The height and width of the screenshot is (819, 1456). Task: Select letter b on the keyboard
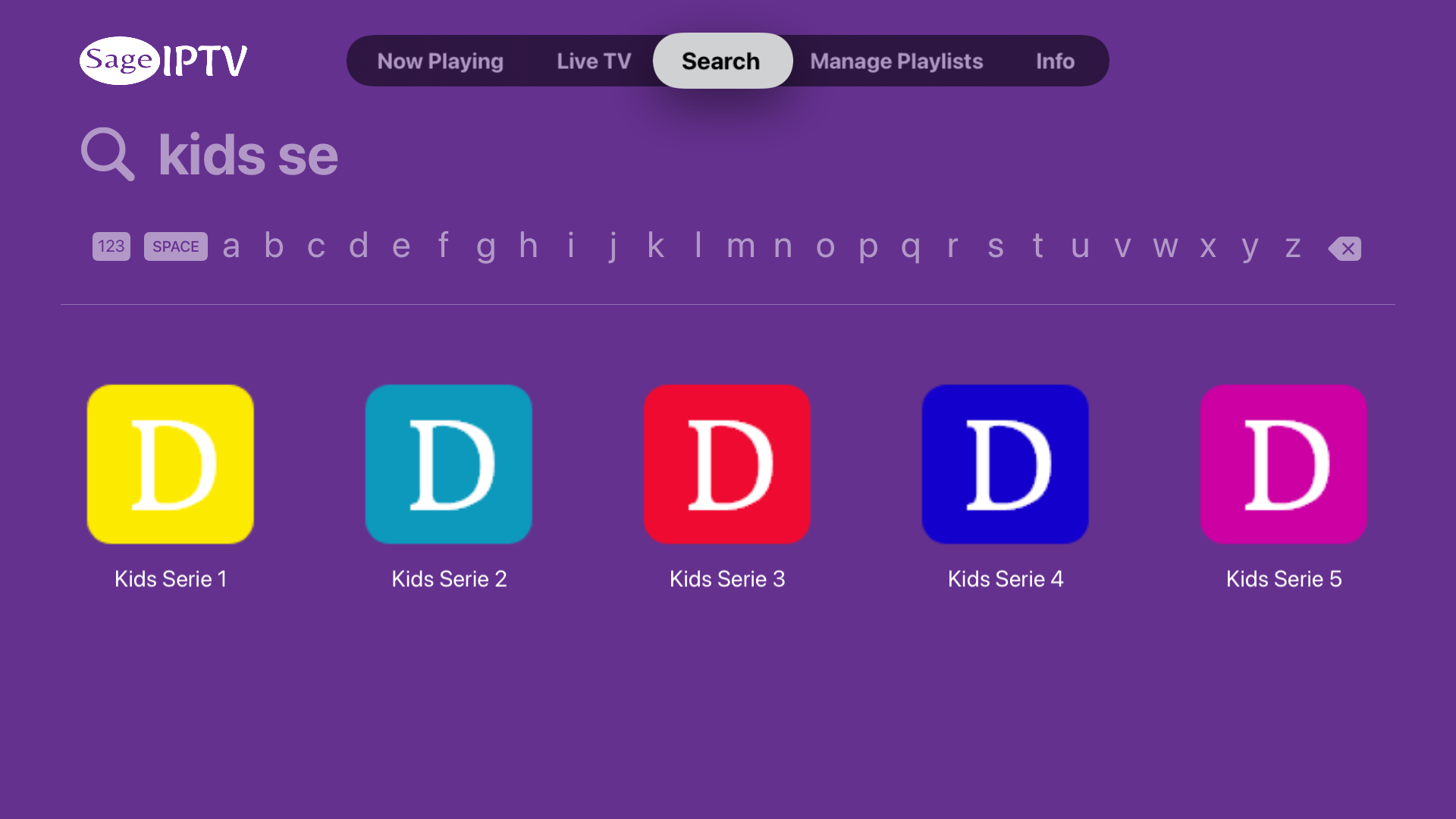(x=274, y=246)
